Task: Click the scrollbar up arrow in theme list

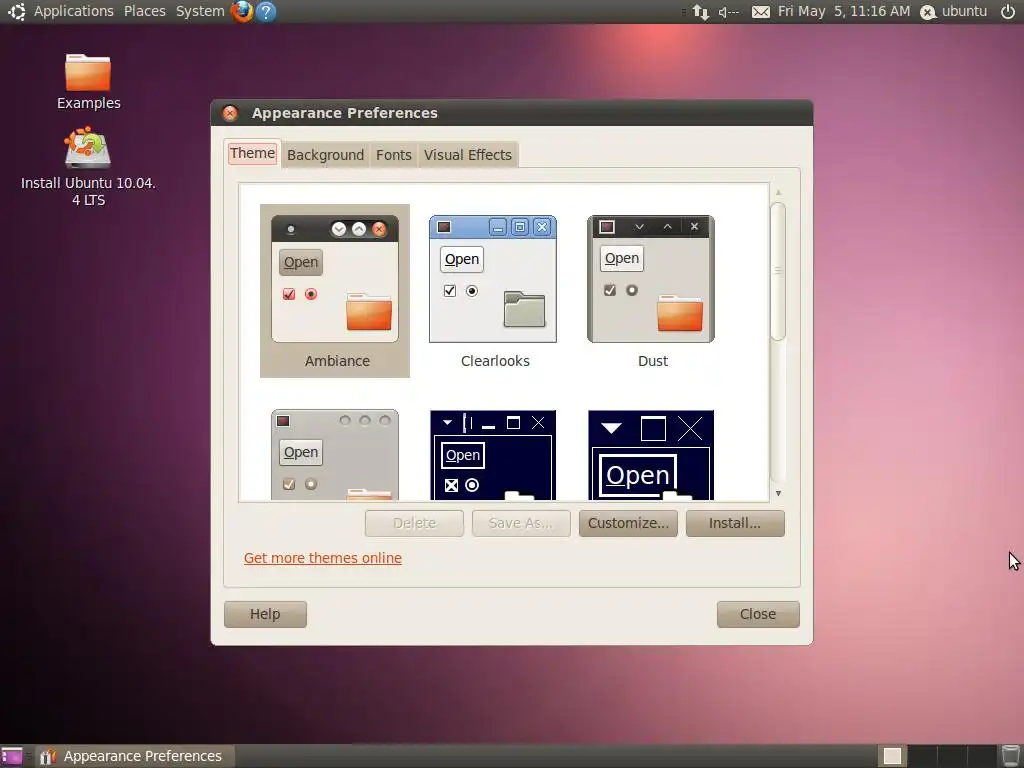Action: point(778,193)
